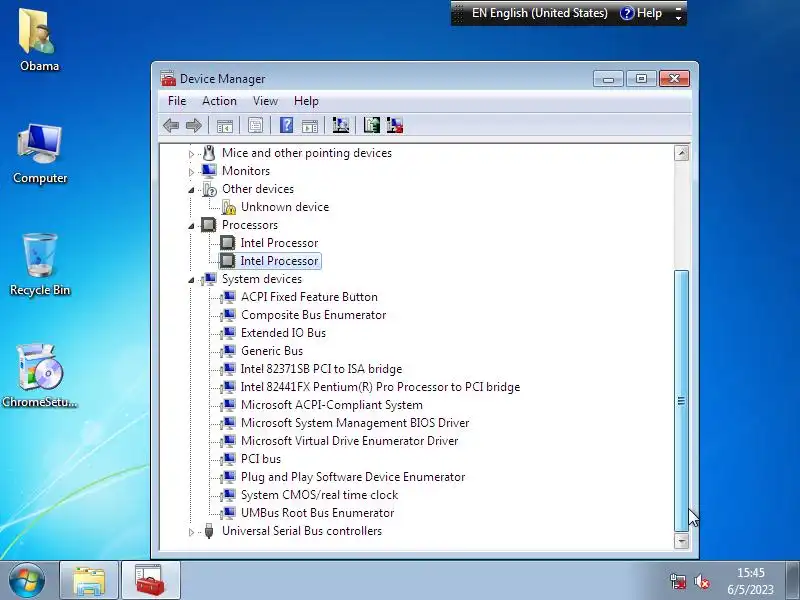Select Generic Bus device
800x600 pixels.
[272, 351]
